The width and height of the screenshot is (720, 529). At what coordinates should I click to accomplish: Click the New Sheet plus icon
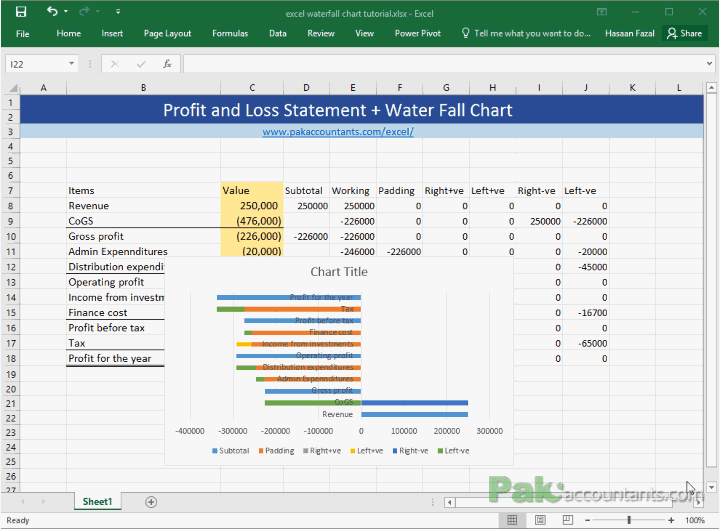click(x=151, y=502)
